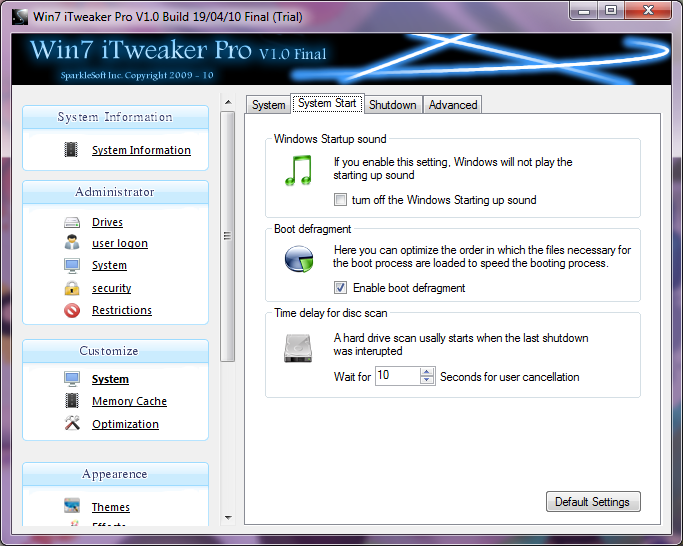
Task: Click the Restrictions prohibited sign icon
Action: (72, 310)
